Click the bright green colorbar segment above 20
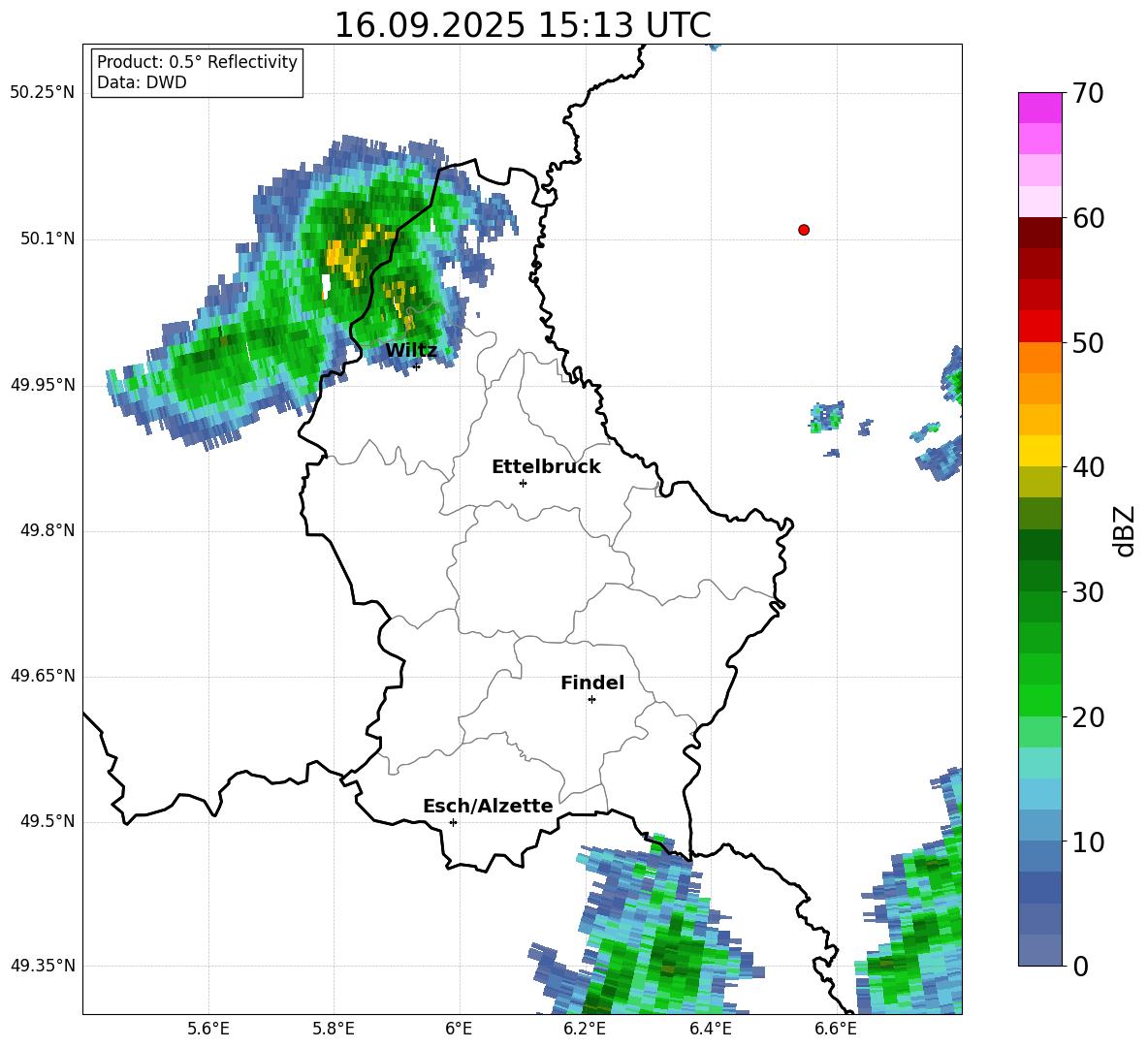1148x1048 pixels. [x=1039, y=700]
